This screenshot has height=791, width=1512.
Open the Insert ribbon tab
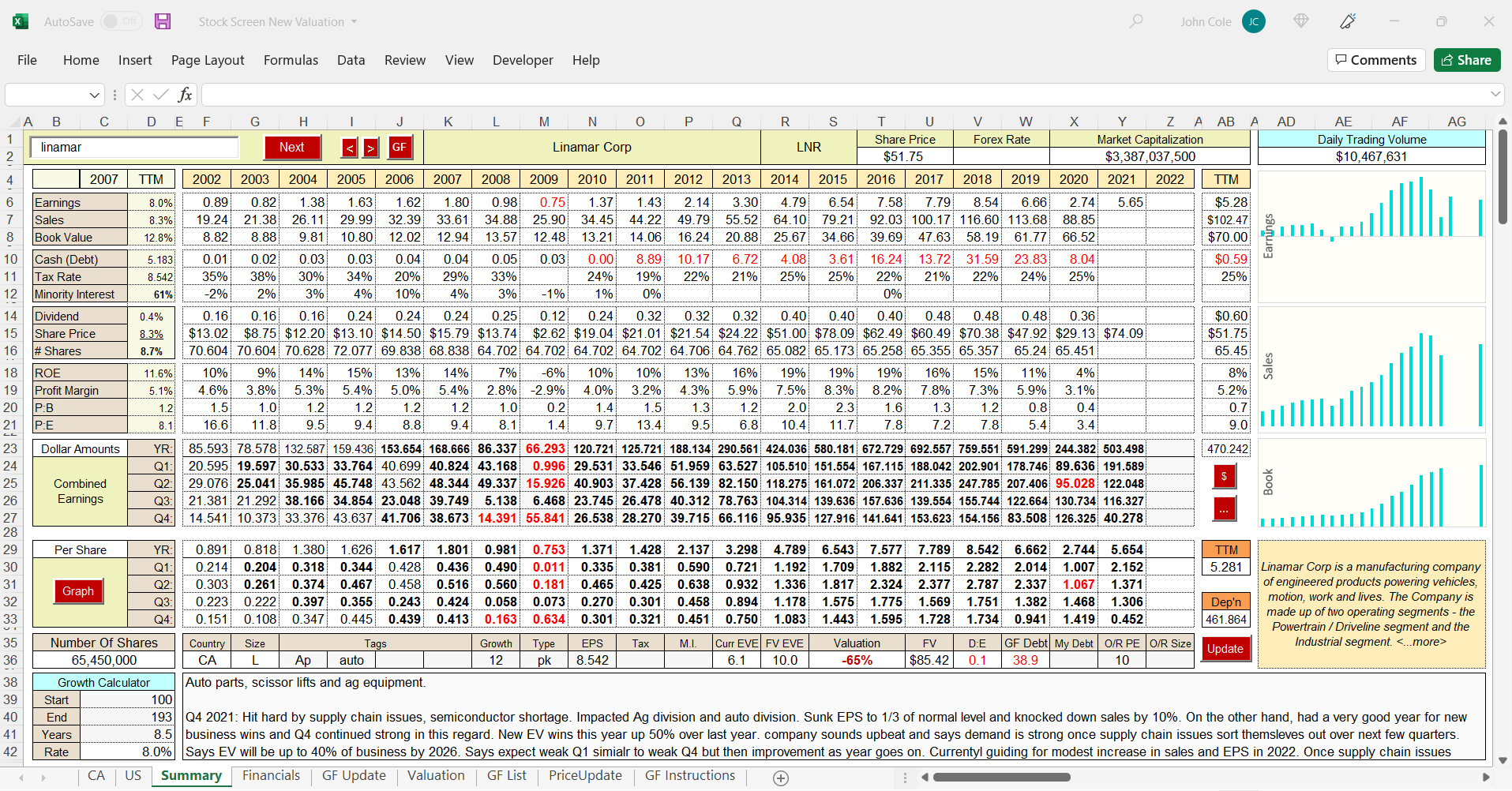(135, 60)
